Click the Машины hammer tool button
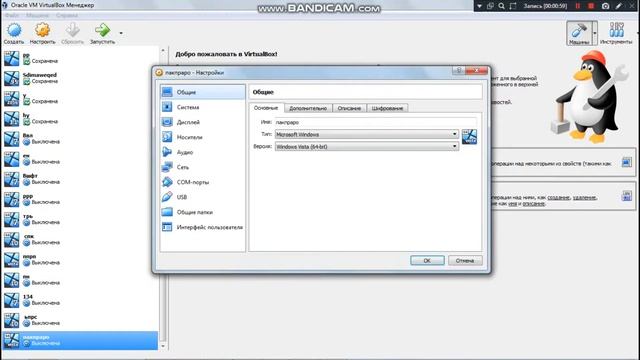Screen dimensions: 640x360 (x=579, y=33)
